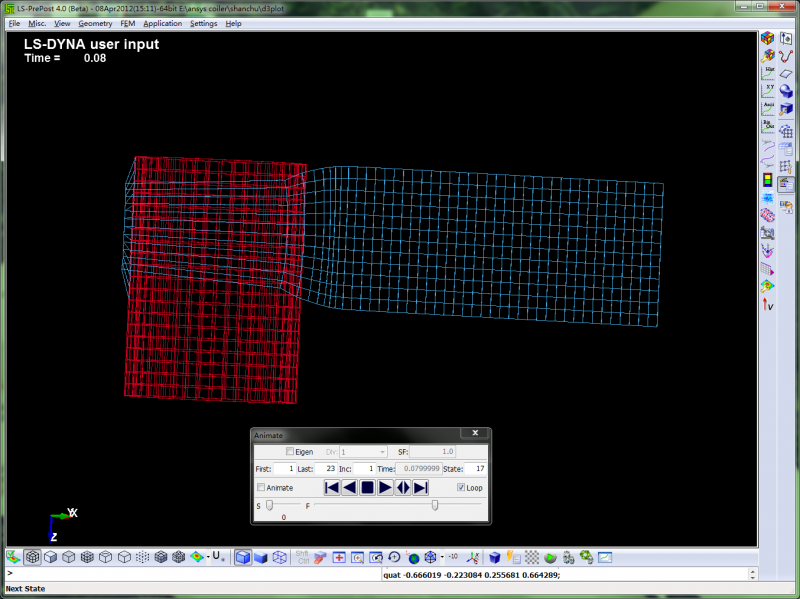The width and height of the screenshot is (800, 599).
Task: Click the State number input field
Action: (x=475, y=468)
